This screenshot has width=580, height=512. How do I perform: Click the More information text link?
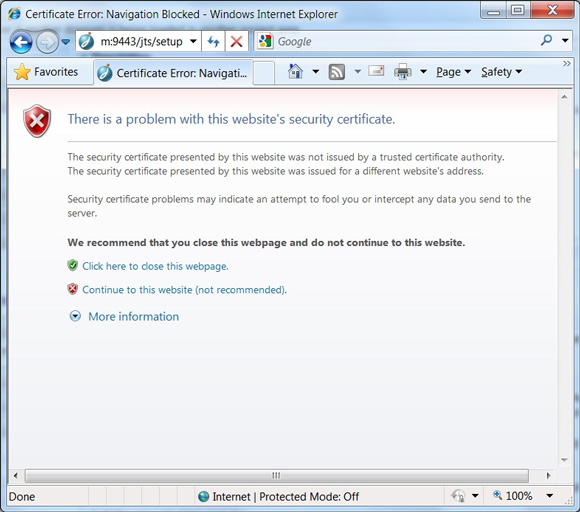point(134,317)
